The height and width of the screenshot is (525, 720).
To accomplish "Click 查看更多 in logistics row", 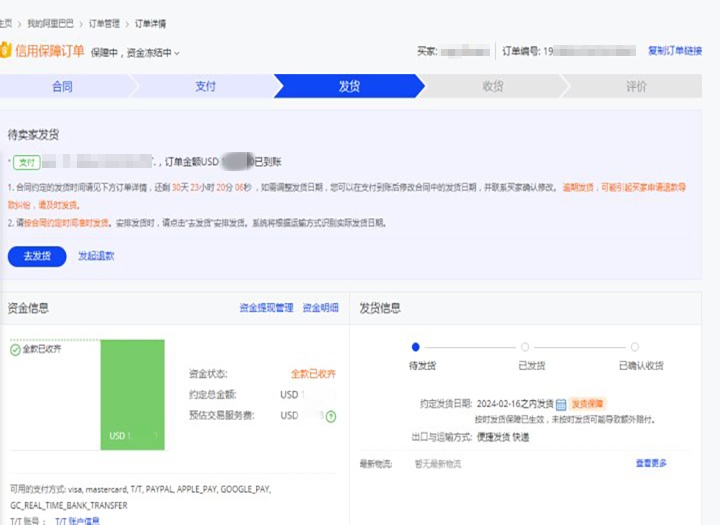I will click(651, 463).
